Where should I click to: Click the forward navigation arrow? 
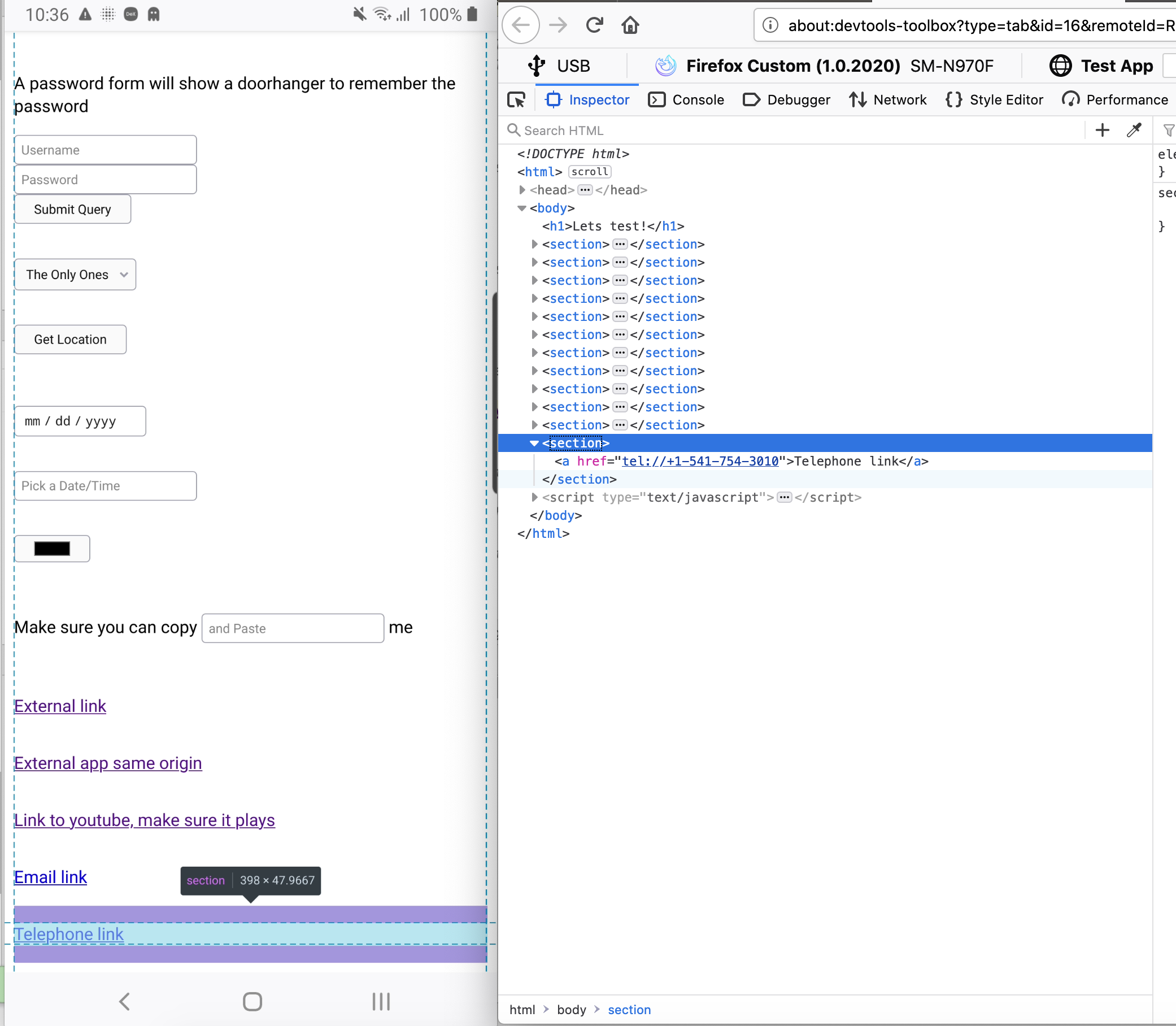(558, 25)
